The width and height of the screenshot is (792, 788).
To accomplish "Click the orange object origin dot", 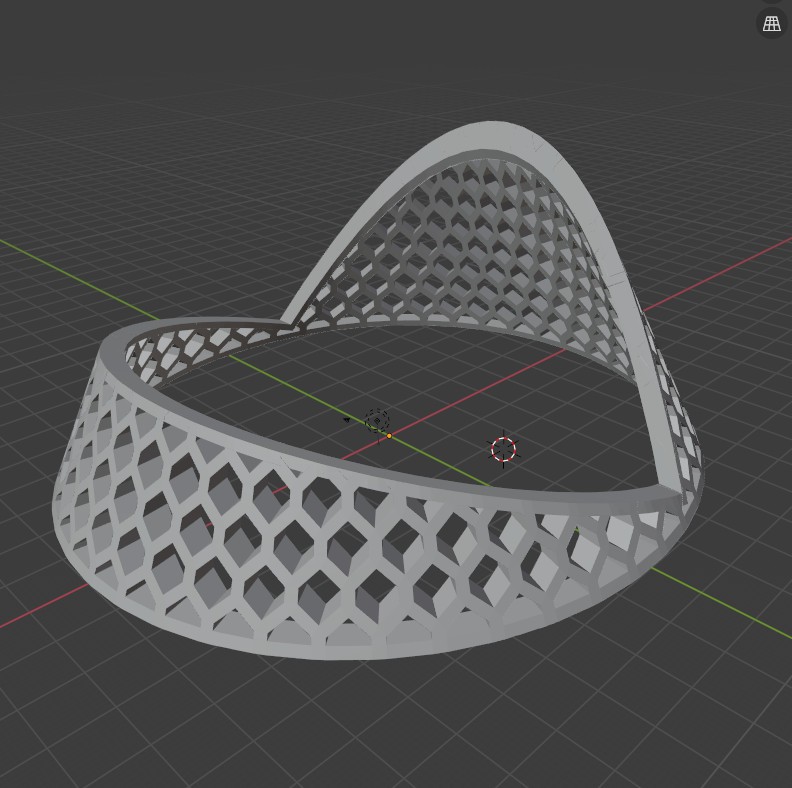I will tap(389, 436).
